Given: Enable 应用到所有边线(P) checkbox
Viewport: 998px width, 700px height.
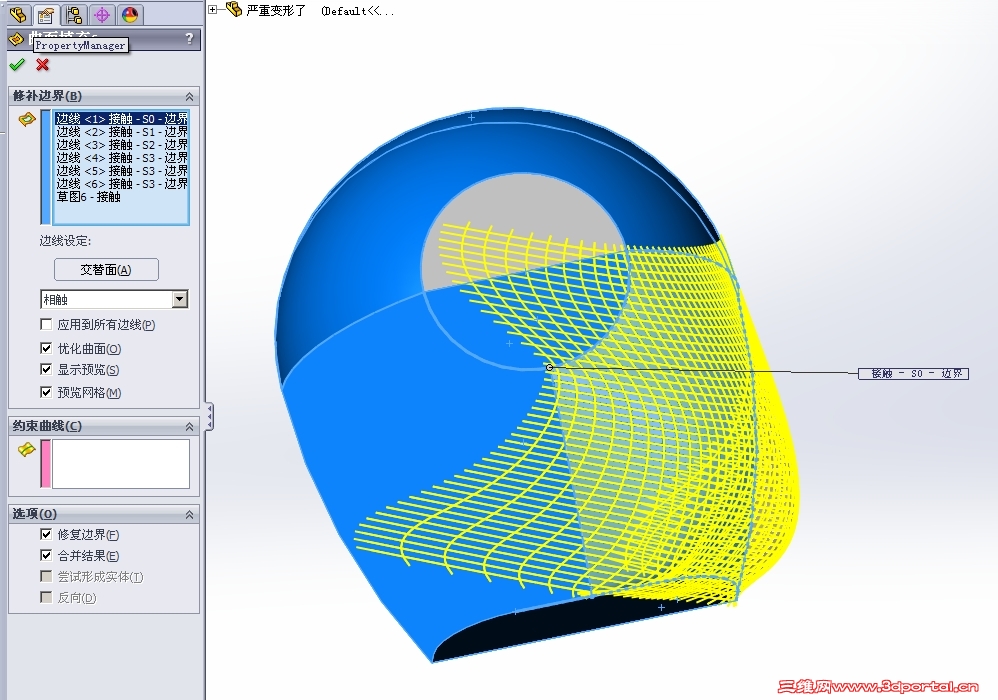Looking at the screenshot, I should pos(46,325).
